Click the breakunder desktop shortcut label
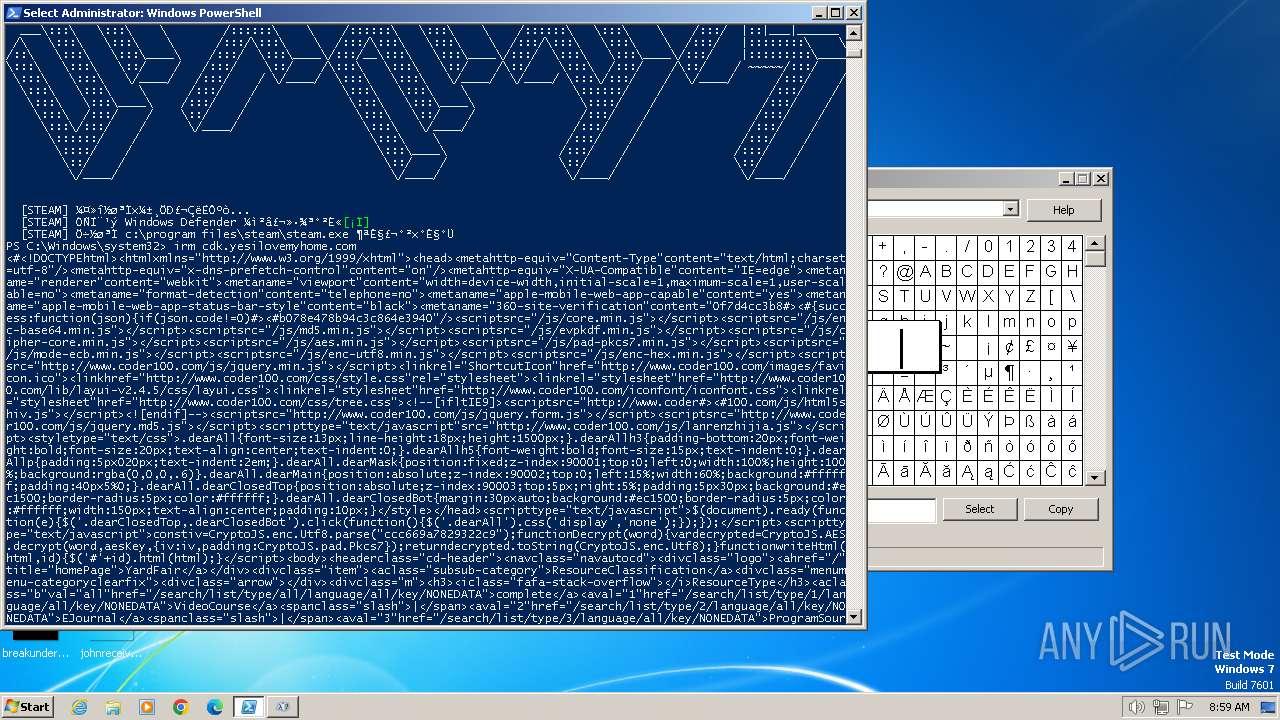This screenshot has width=1280, height=720. click(35, 653)
